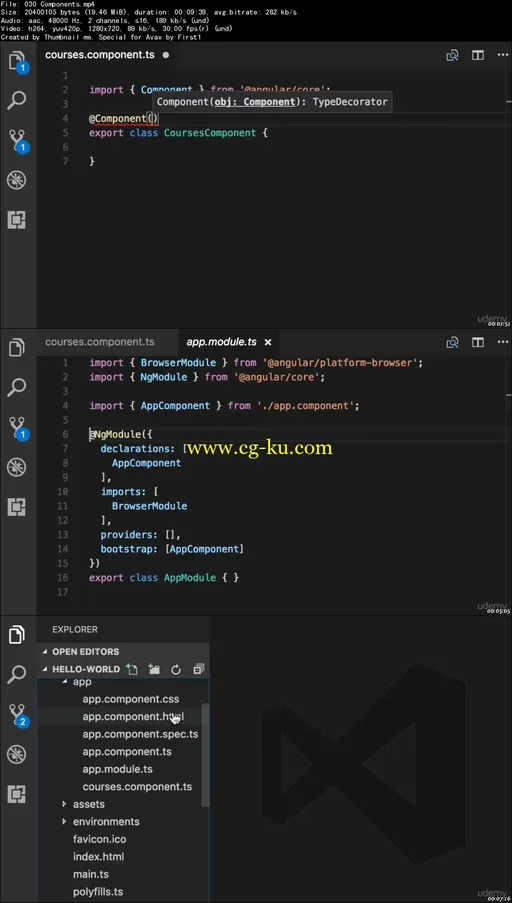Click Extensions icon in the app.module.ts frame
512x903 pixels.
tap(16, 507)
